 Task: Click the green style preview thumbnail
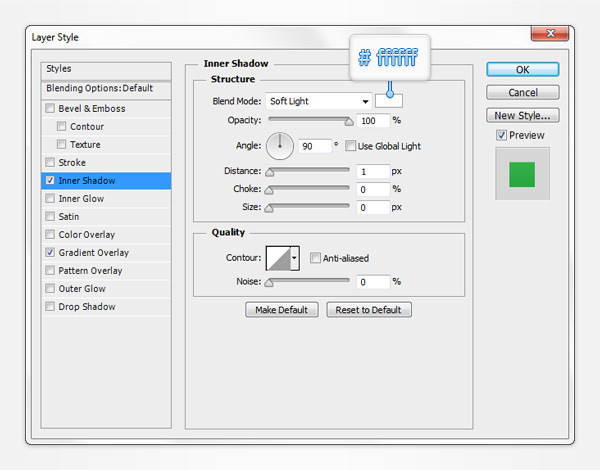tap(523, 174)
